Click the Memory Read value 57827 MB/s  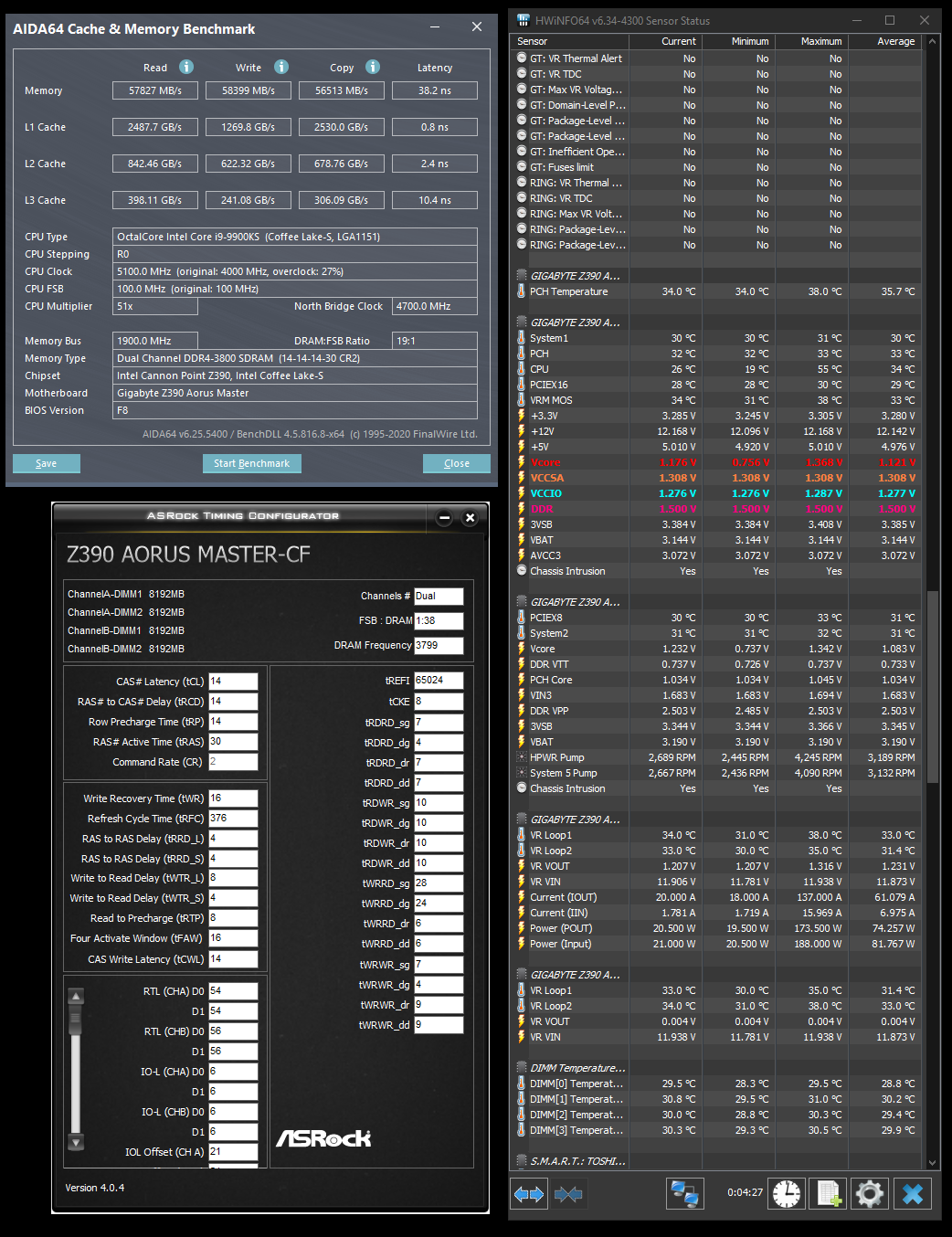click(155, 90)
